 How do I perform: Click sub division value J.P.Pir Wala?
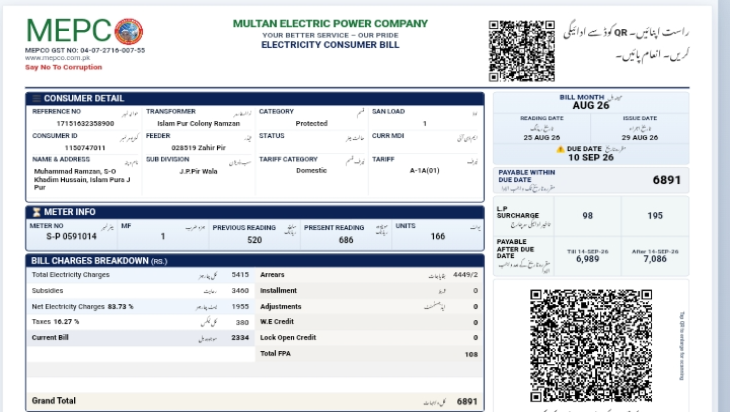coord(198,171)
